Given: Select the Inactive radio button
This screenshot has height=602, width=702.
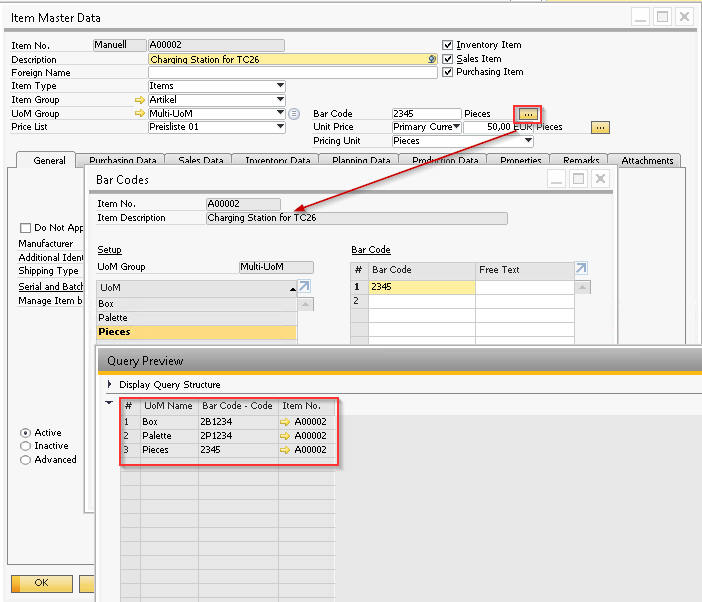Looking at the screenshot, I should [25, 446].
